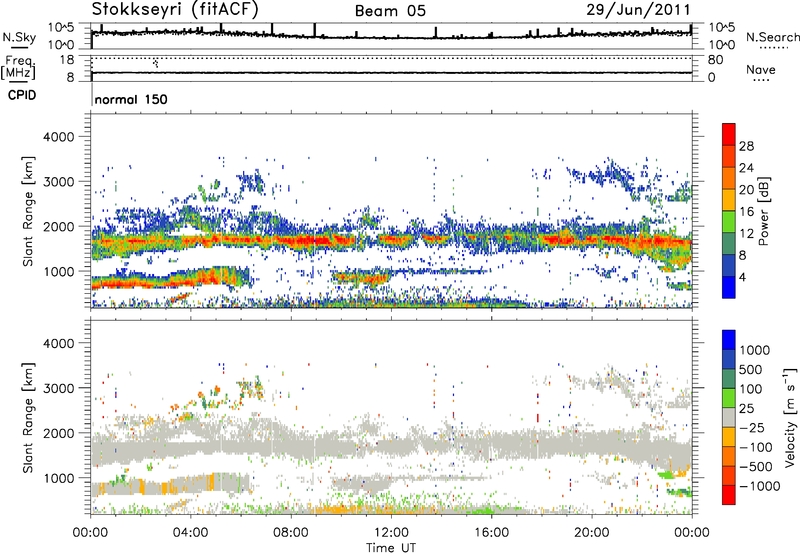Click the 2000 tick on the velocity panel
The width and height of the screenshot is (800, 554).
coord(59,433)
